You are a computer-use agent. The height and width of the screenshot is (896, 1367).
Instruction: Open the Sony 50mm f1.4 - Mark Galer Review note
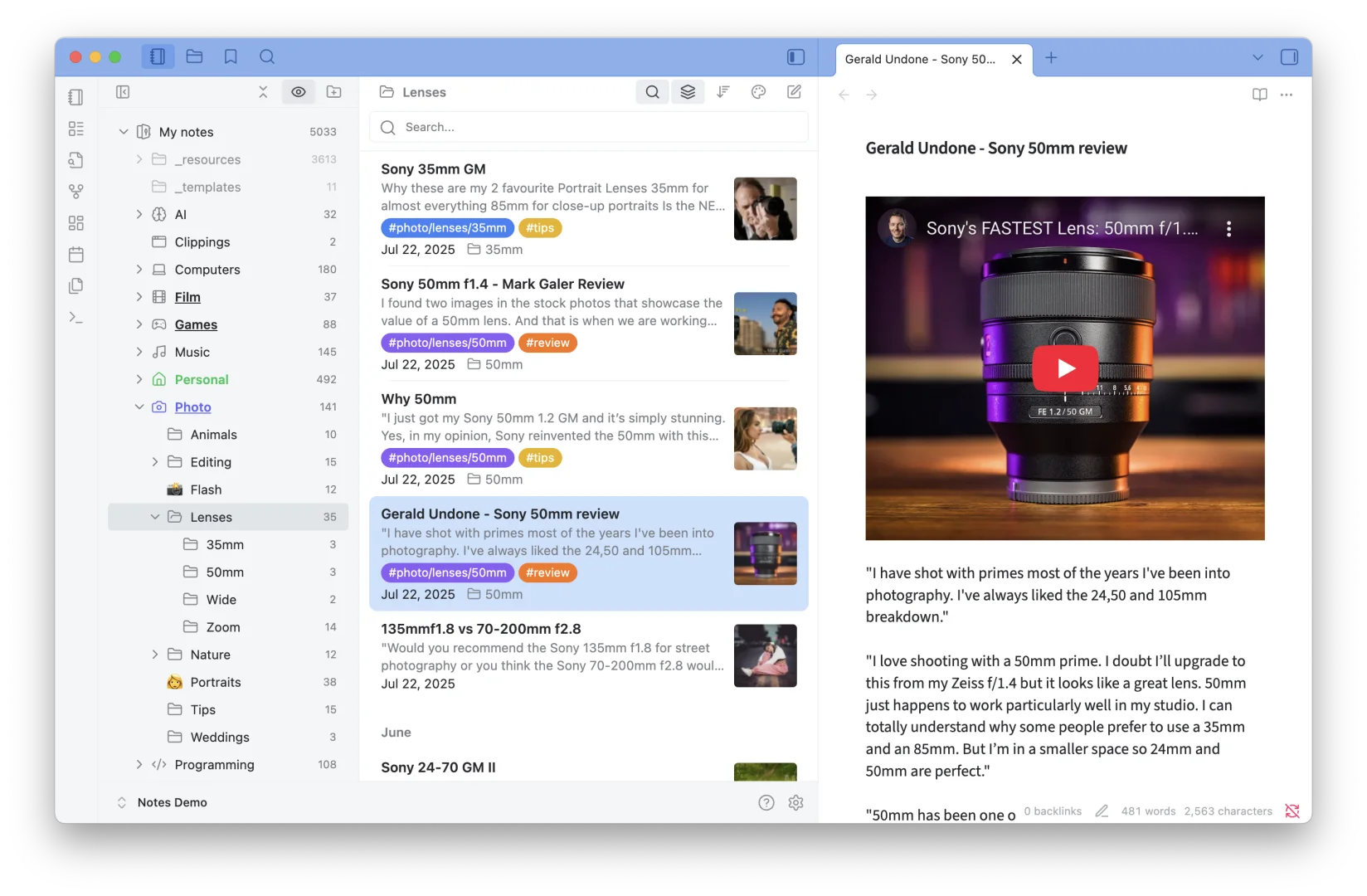tap(589, 324)
